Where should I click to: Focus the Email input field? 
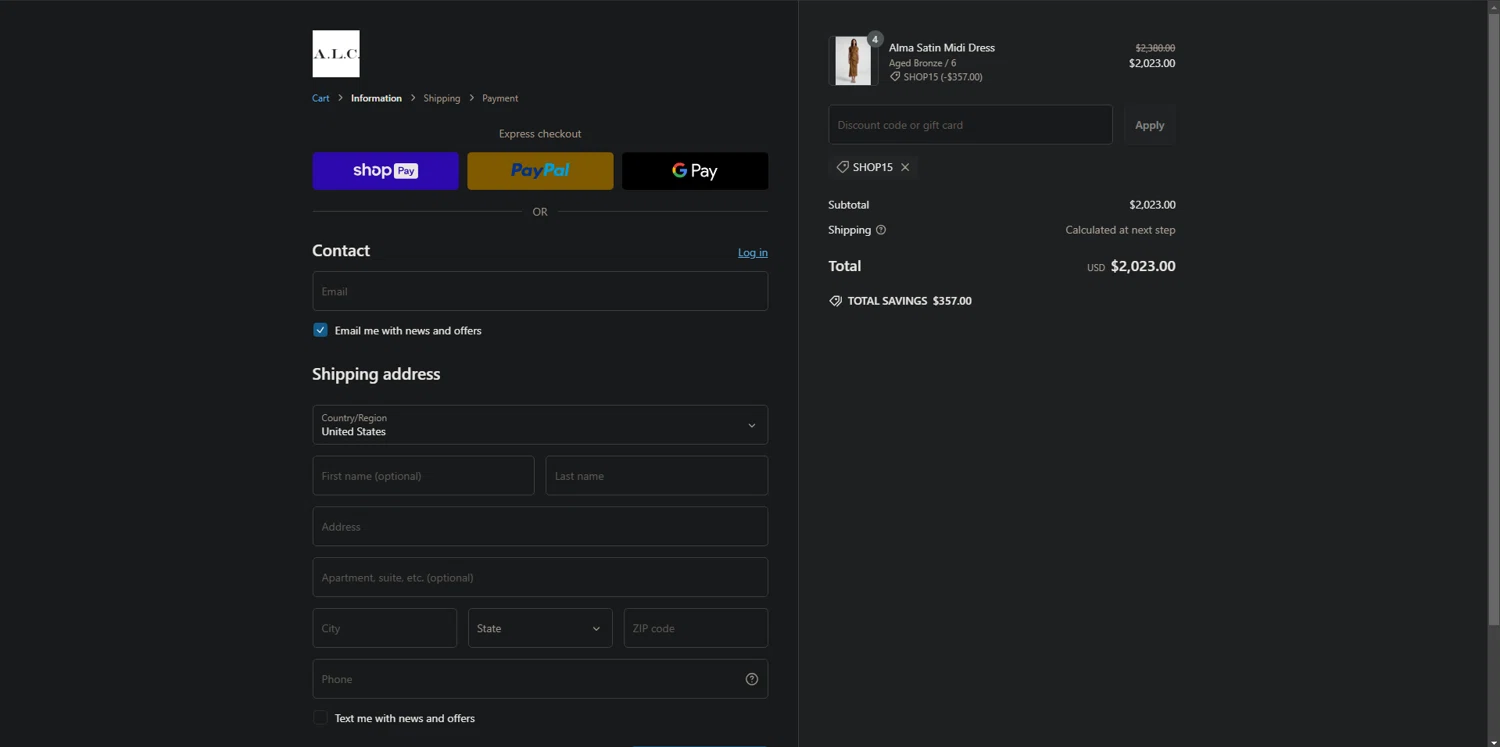(540, 291)
